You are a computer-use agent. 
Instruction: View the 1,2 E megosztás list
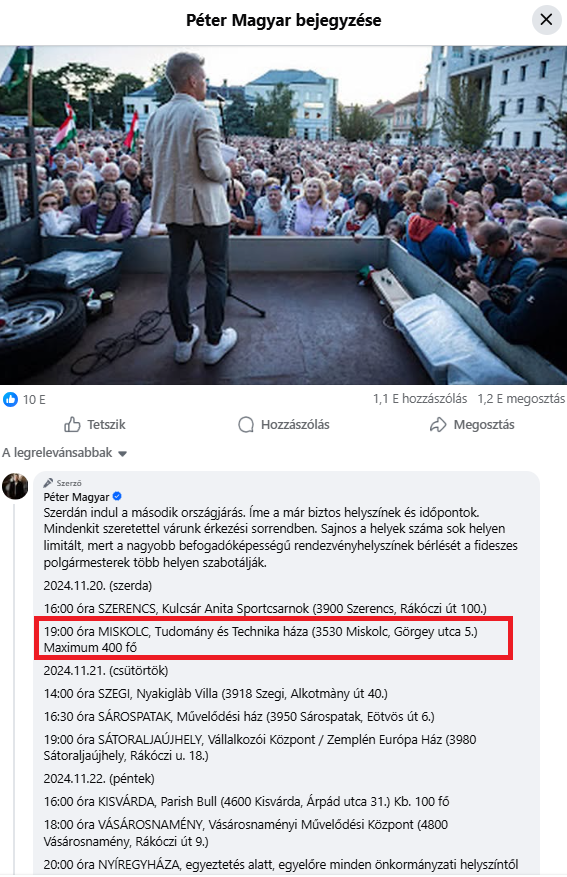521,399
